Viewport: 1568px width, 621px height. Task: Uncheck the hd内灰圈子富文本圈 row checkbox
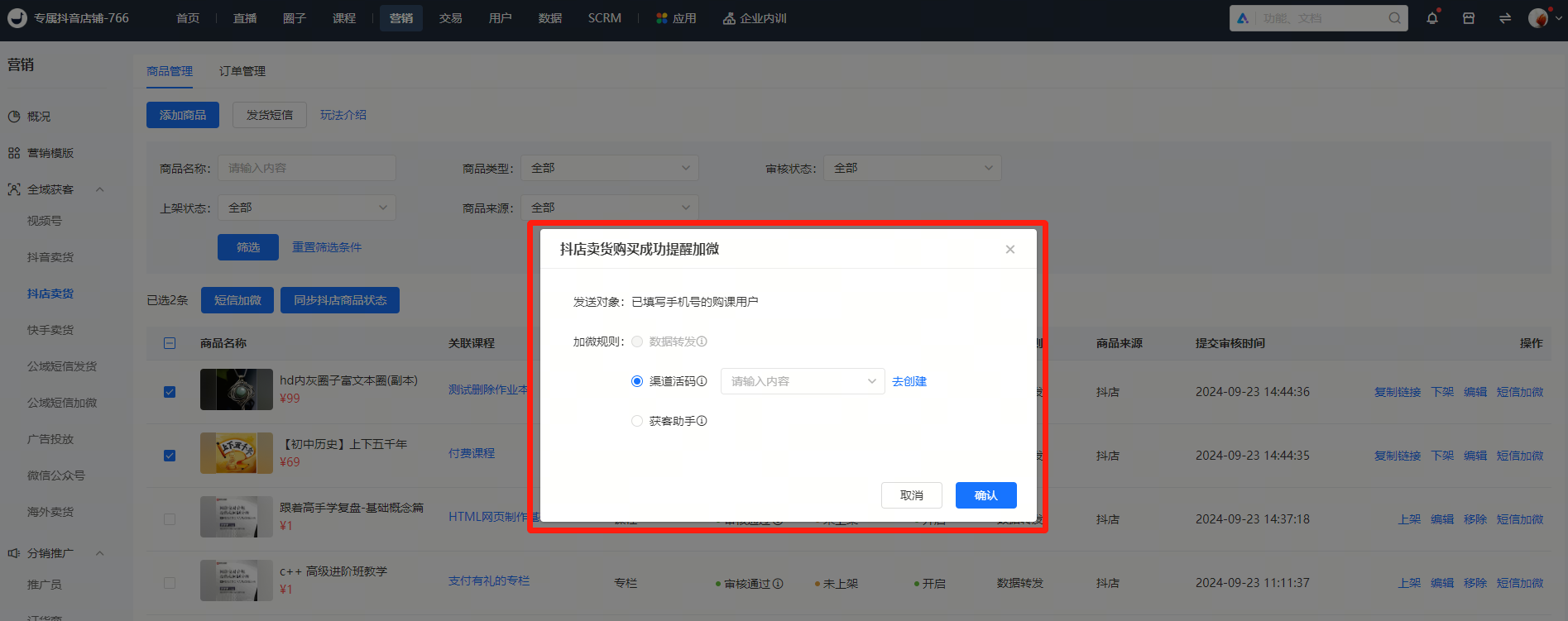170,392
